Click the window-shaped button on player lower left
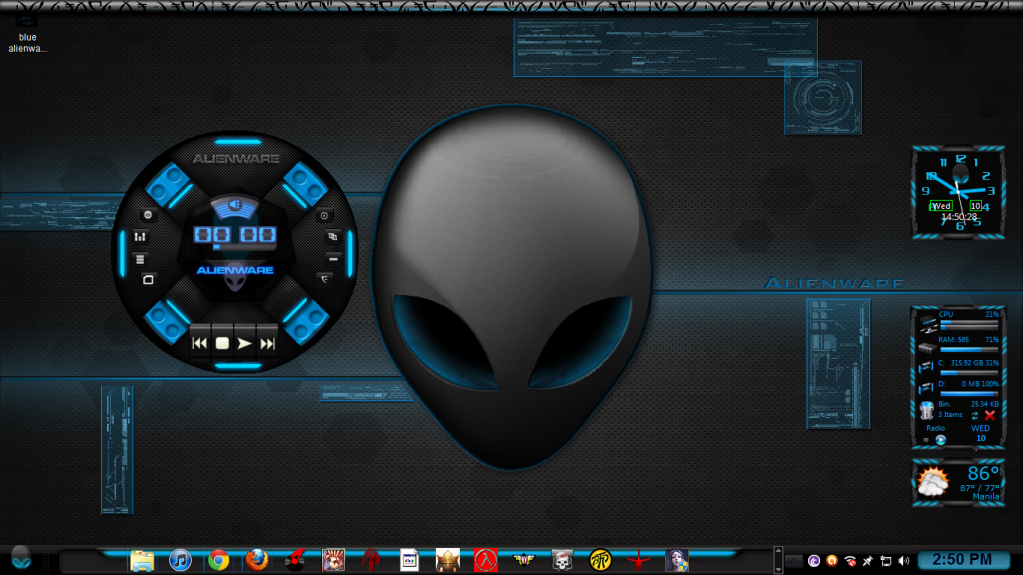This screenshot has width=1023, height=575. pyautogui.click(x=148, y=279)
